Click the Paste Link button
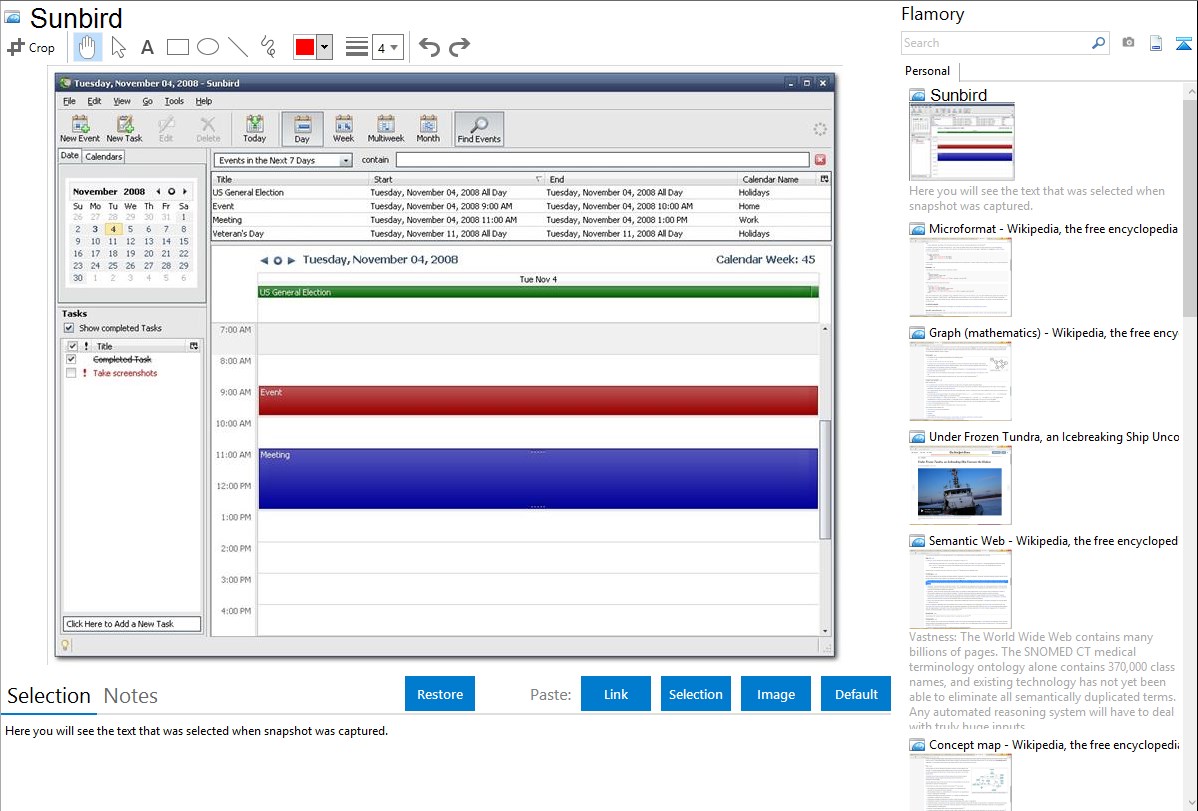The image size is (1198, 811). [x=616, y=694]
